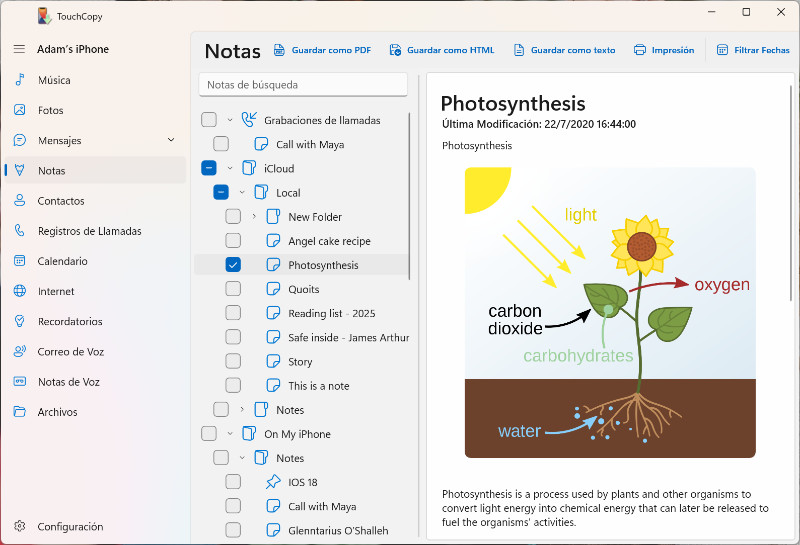Open the Música section

pyautogui.click(x=95, y=80)
